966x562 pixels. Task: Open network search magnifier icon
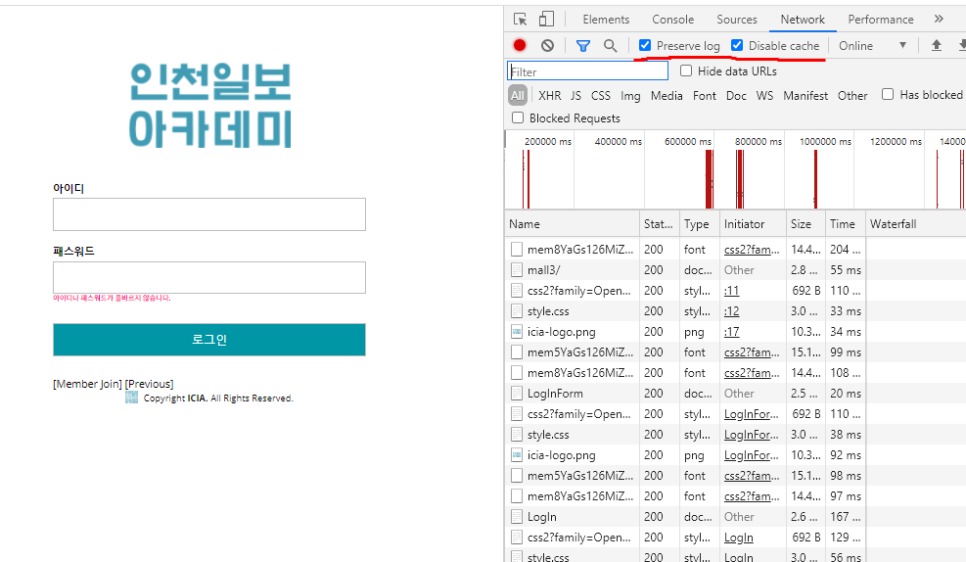[610, 46]
